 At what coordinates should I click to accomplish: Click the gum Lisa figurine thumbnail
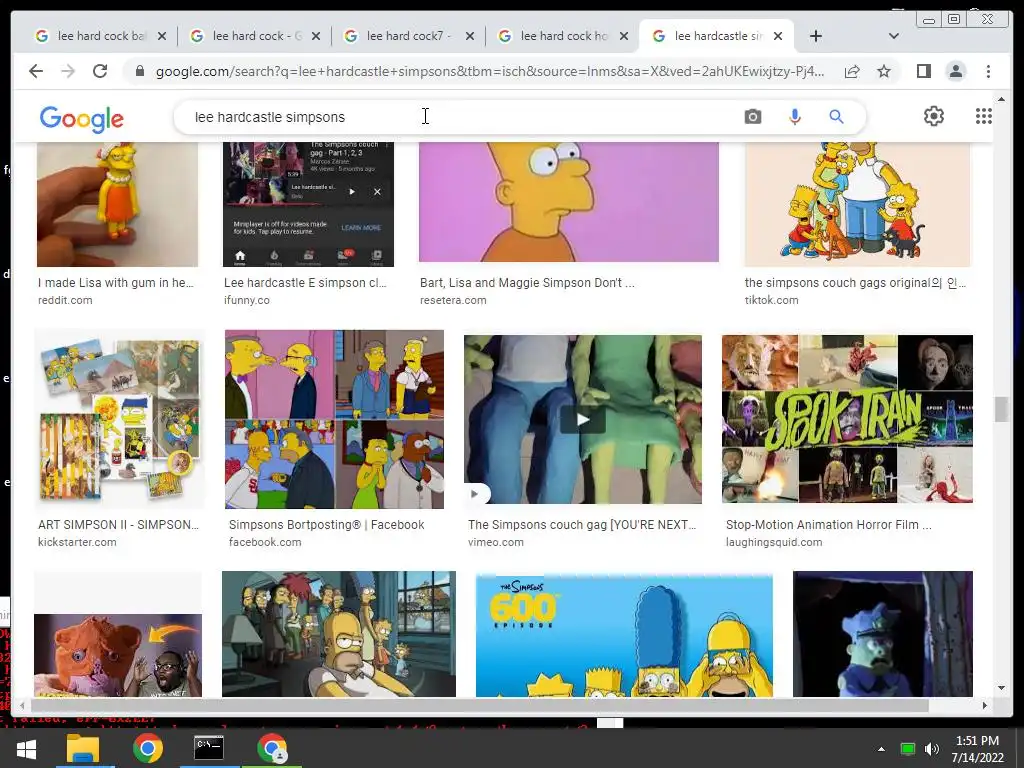click(x=117, y=204)
